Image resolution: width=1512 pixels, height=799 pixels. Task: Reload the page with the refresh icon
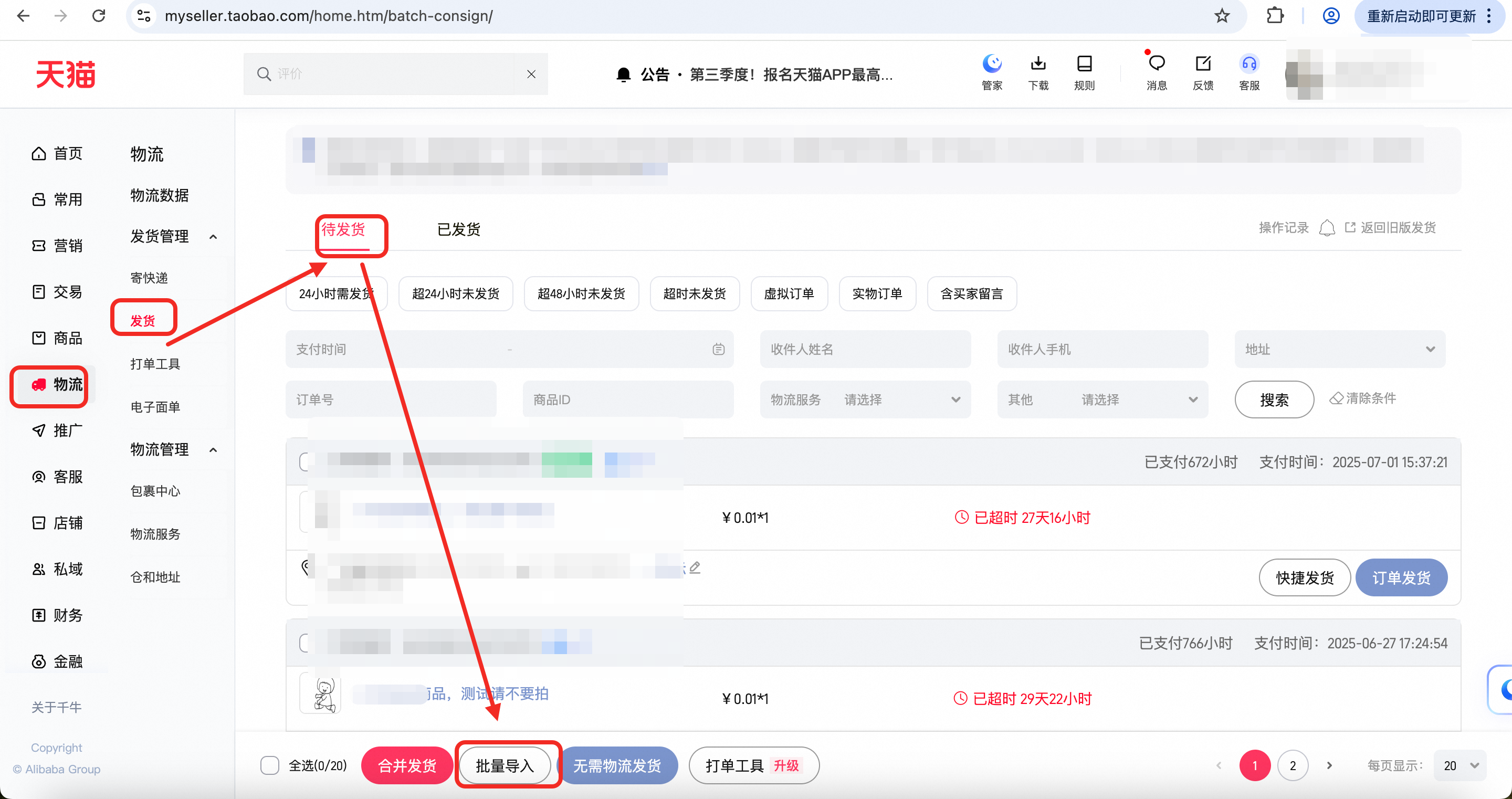99,16
